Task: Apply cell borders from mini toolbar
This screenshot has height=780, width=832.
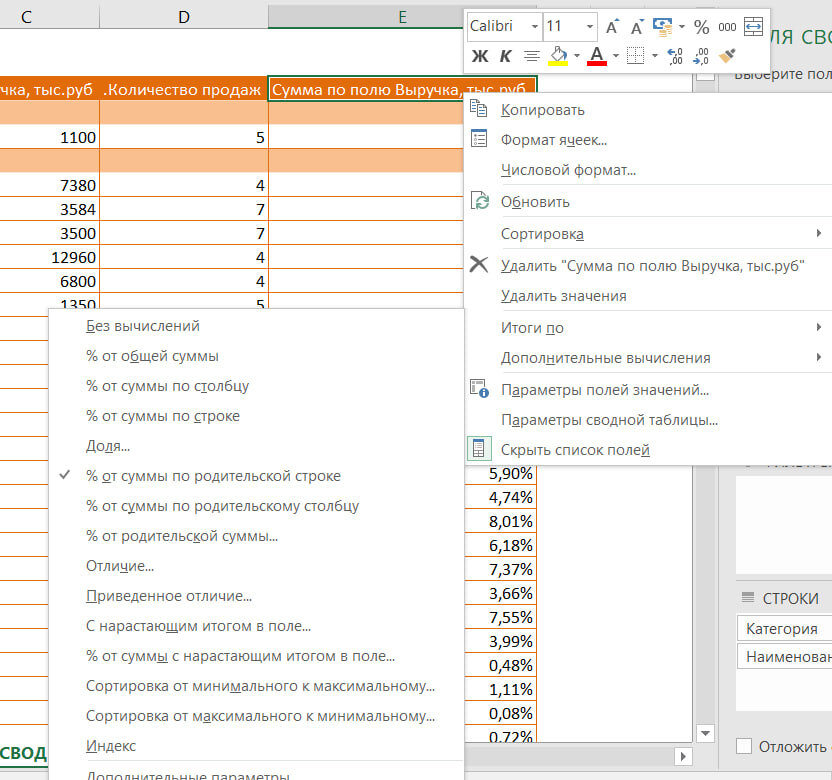Action: click(x=635, y=56)
